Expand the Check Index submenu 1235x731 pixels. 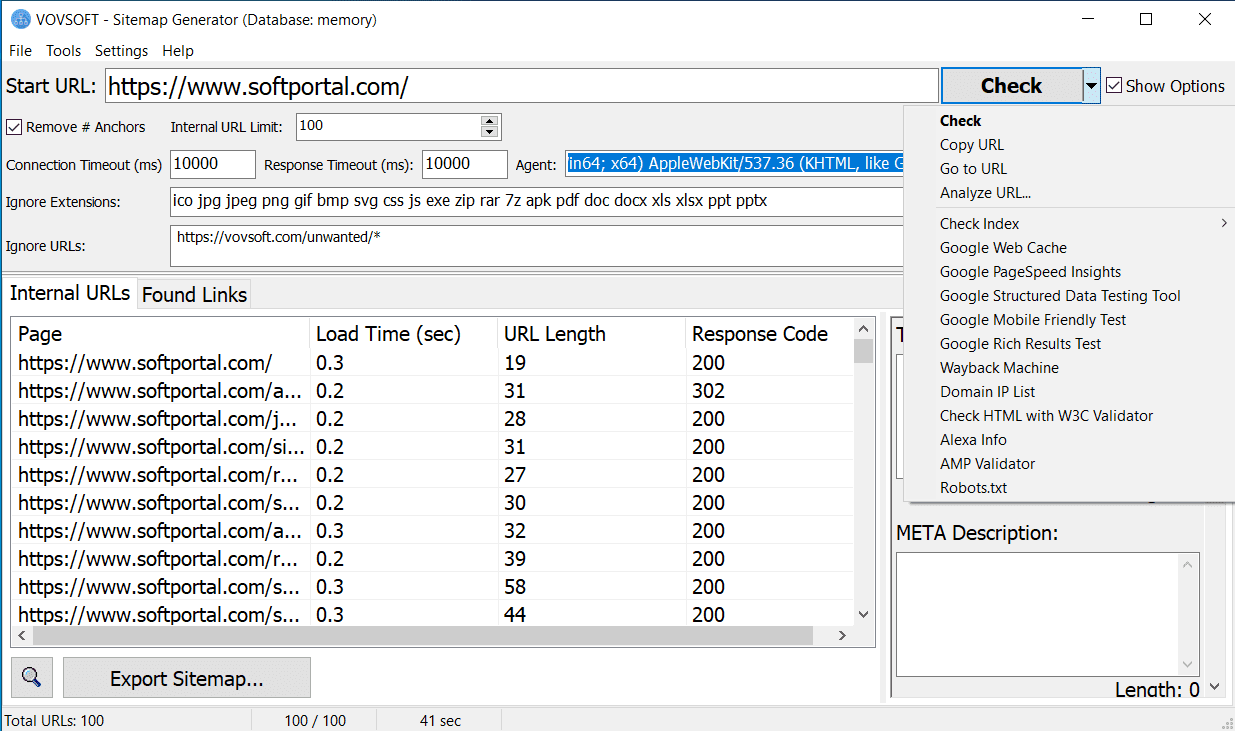[1224, 224]
